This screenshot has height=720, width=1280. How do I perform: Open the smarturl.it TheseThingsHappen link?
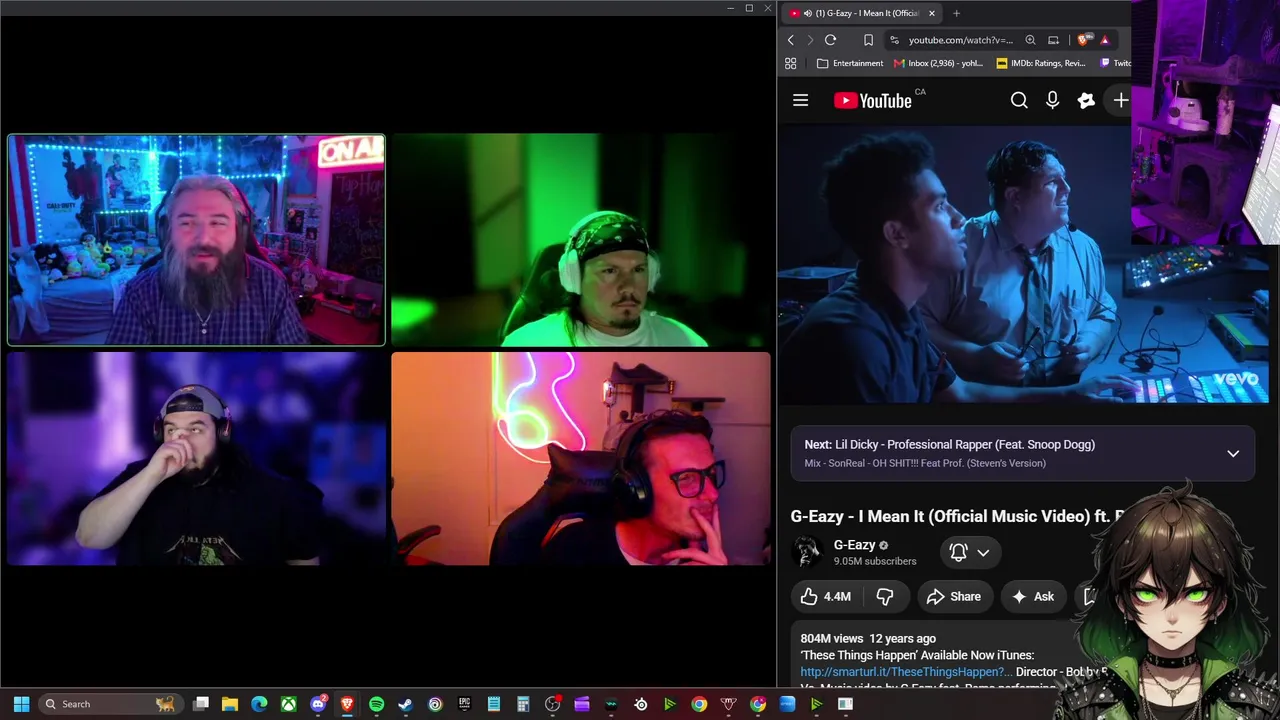[907, 672]
